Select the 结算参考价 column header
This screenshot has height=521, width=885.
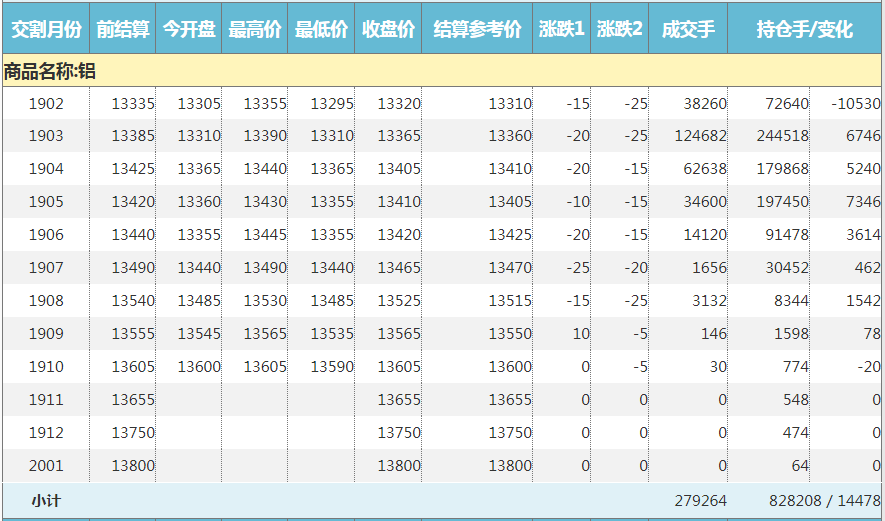(x=477, y=29)
